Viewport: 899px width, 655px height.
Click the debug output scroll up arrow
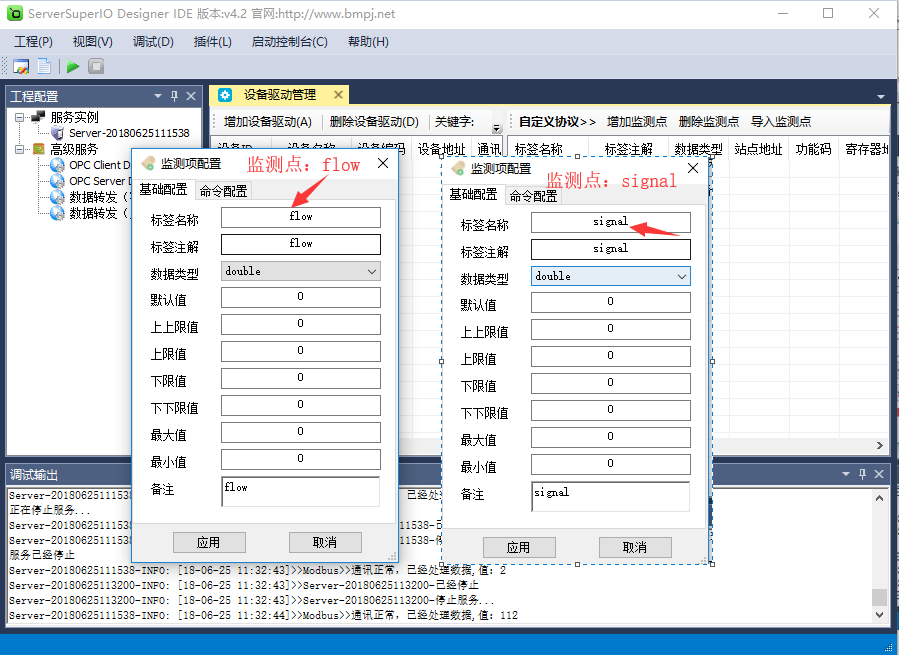coord(880,498)
